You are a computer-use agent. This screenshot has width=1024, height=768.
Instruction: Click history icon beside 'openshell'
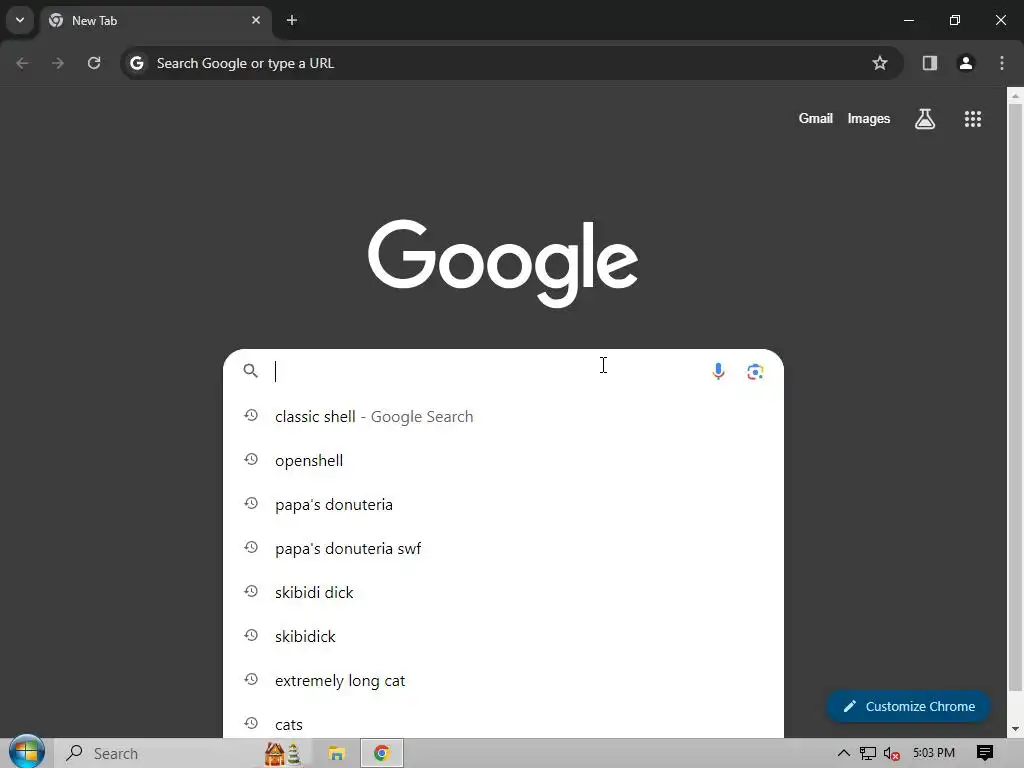(x=251, y=460)
